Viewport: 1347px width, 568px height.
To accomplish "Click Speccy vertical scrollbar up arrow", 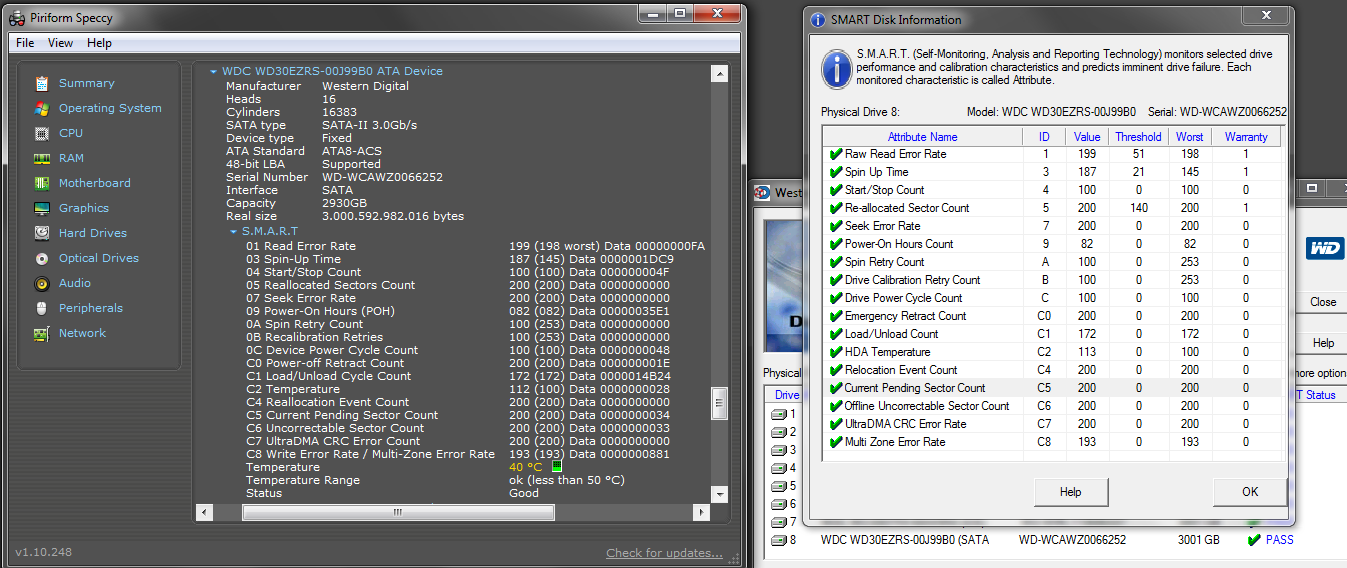I will point(718,74).
